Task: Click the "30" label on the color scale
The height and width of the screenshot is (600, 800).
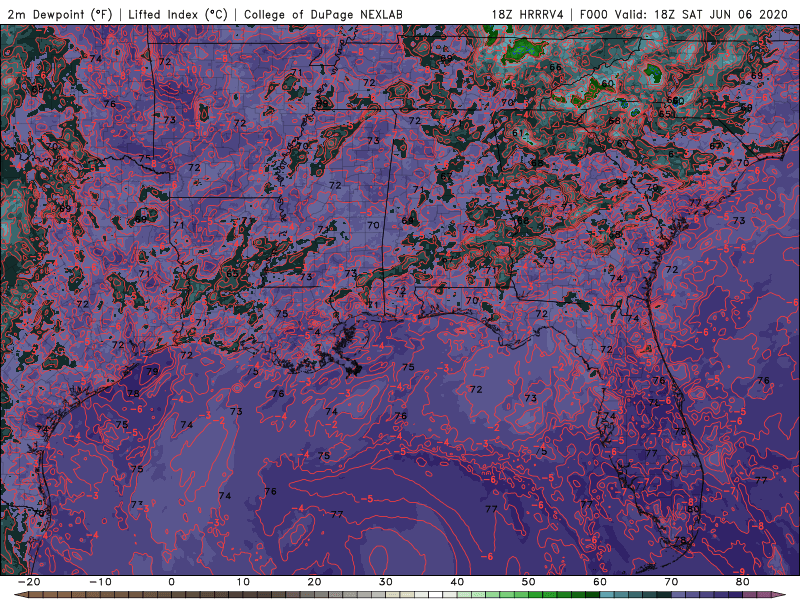Action: 386,582
